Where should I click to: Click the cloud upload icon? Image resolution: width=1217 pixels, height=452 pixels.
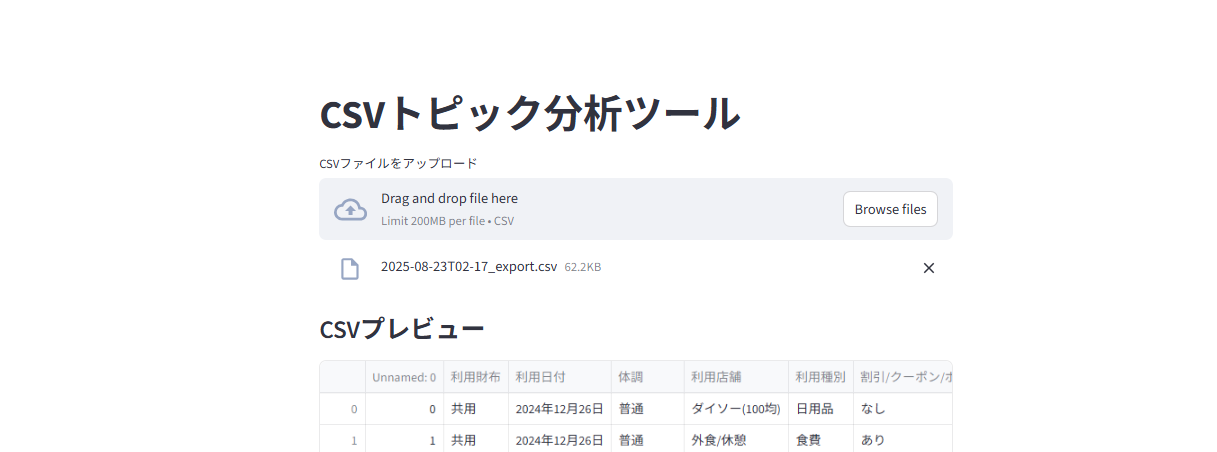coord(350,209)
